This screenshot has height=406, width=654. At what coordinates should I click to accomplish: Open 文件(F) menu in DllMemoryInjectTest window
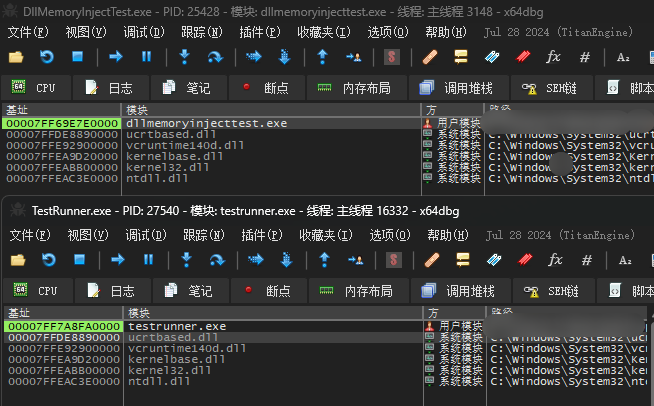point(28,32)
